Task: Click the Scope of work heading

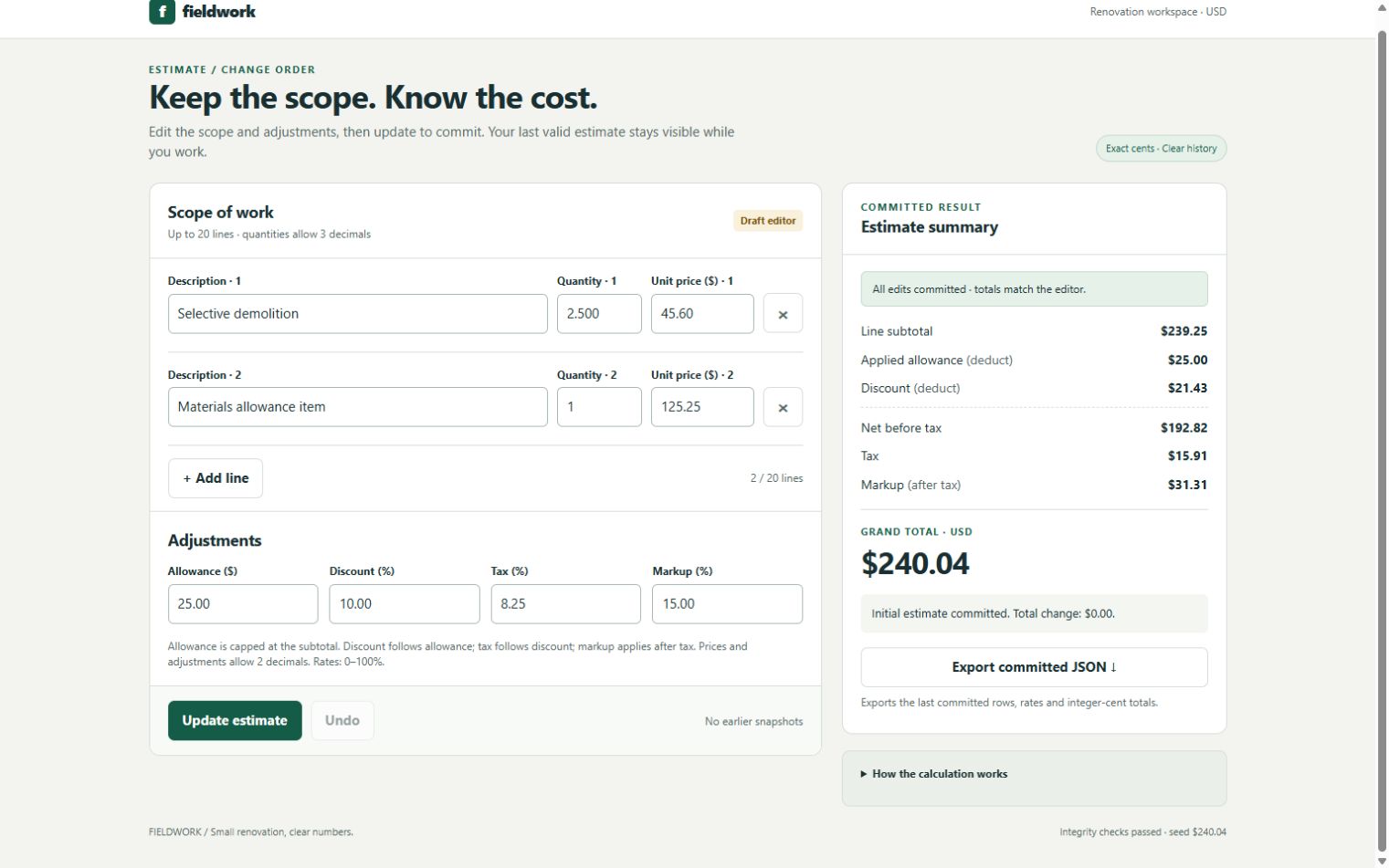Action: coord(221,213)
